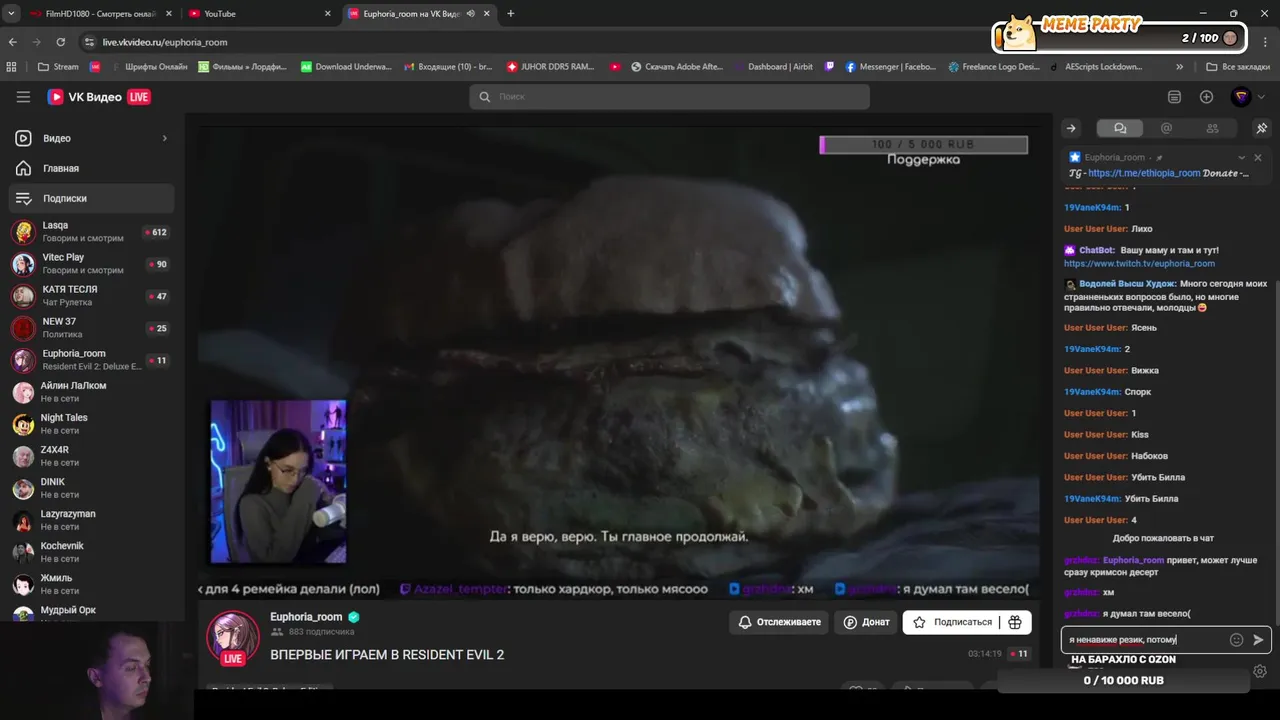The width and height of the screenshot is (1280, 720).
Task: Click the streamer webcam overlay
Action: coord(278,482)
